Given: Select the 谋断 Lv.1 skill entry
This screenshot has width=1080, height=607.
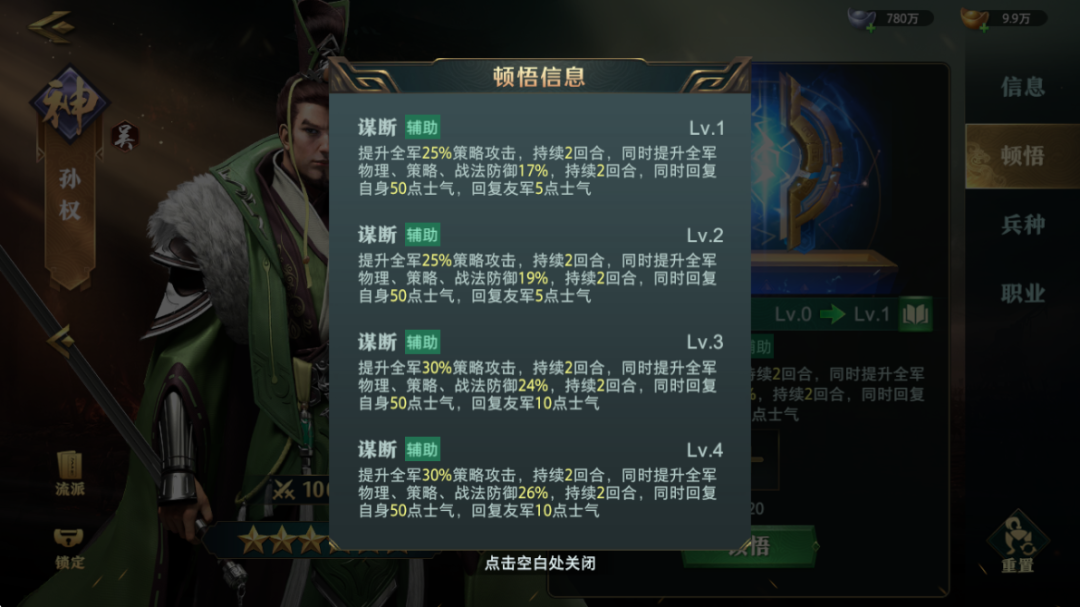Looking at the screenshot, I should coord(540,156).
